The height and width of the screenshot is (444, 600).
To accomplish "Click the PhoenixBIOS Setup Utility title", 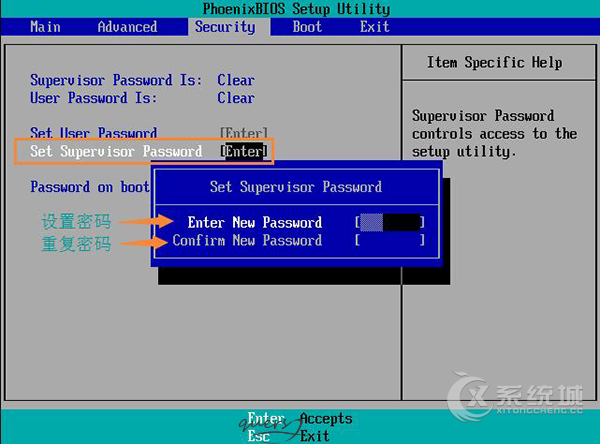I will 296,9.
